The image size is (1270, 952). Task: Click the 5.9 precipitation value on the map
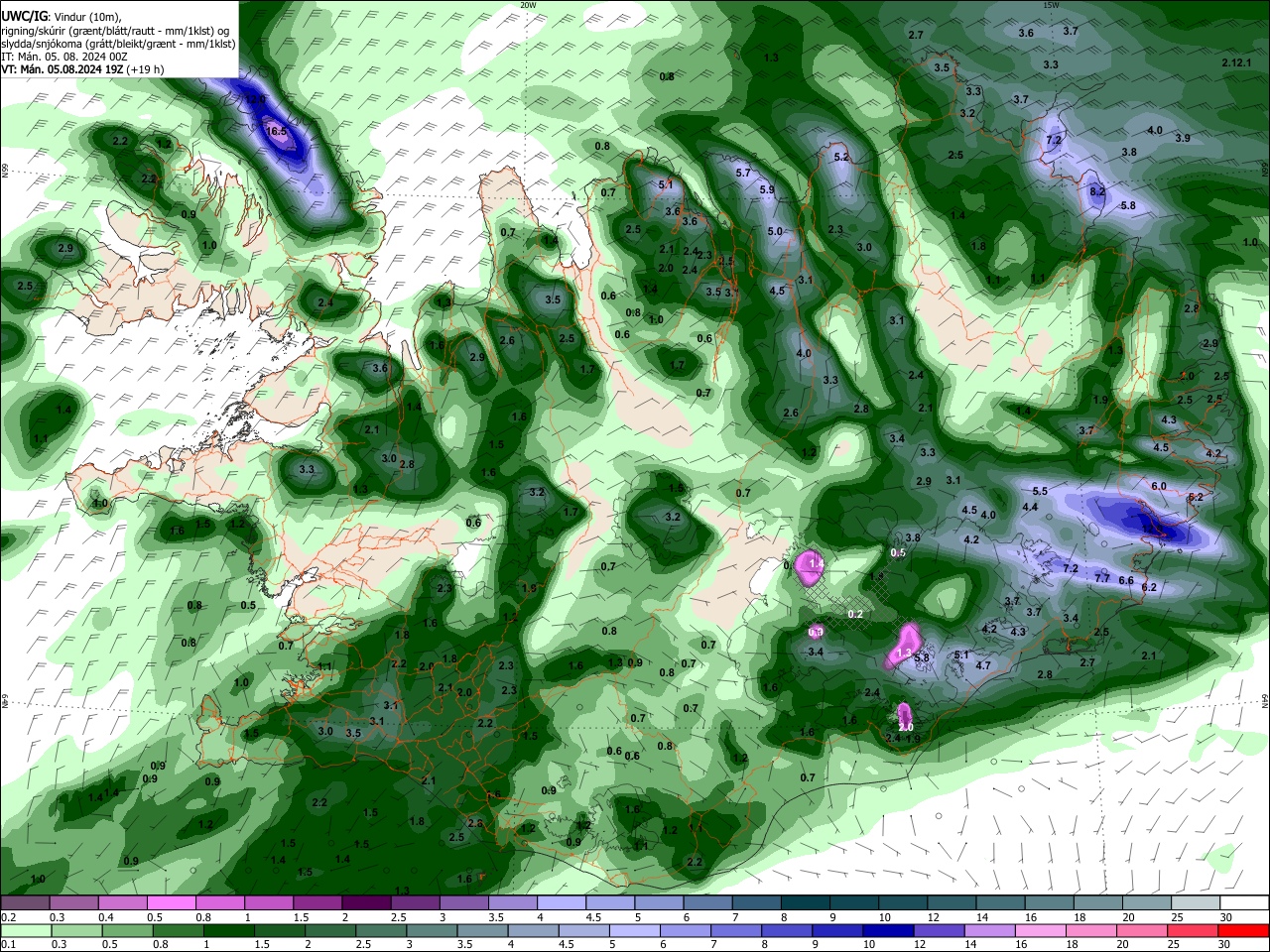pyautogui.click(x=767, y=190)
